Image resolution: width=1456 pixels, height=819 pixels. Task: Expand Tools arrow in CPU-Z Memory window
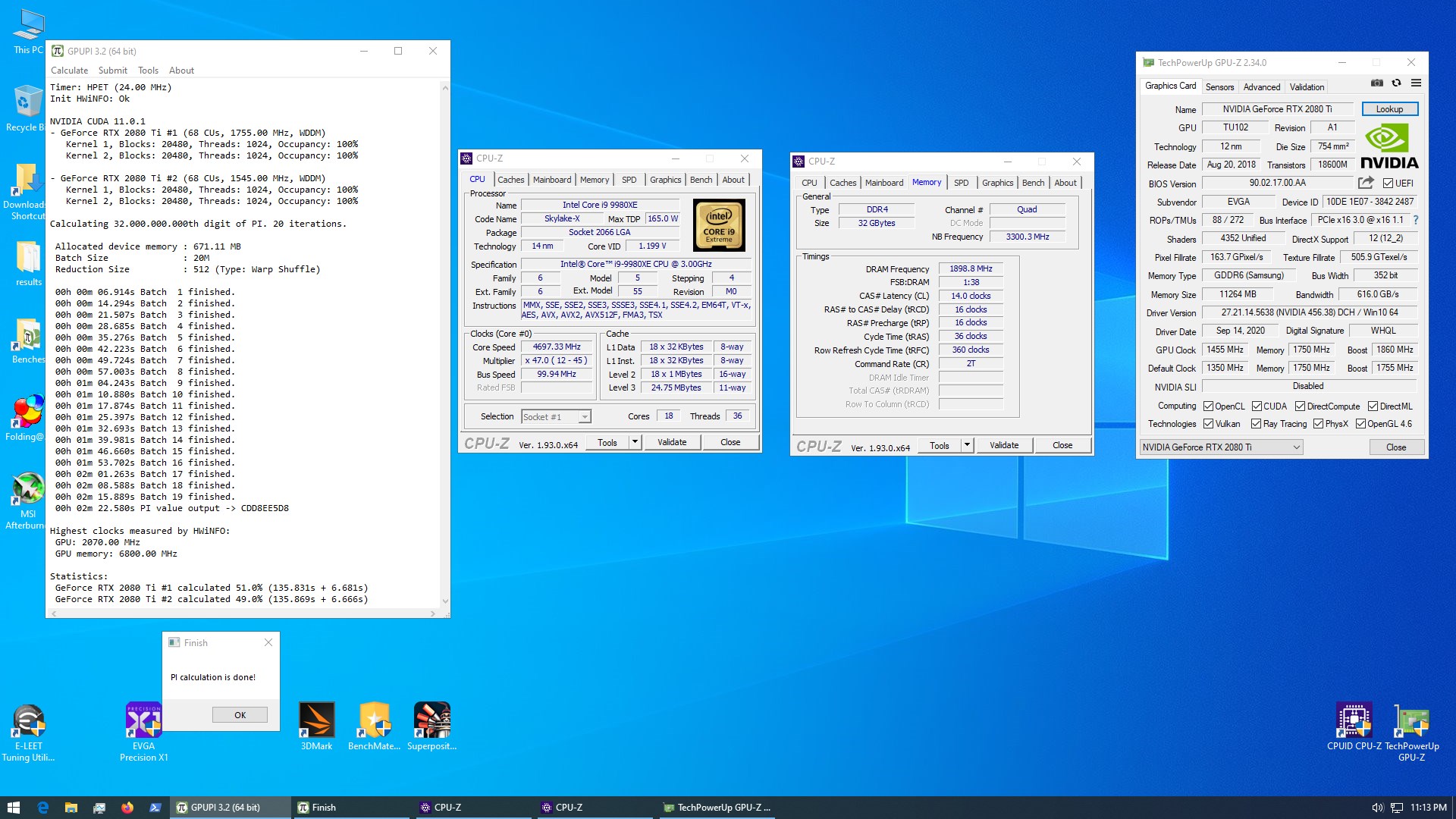pyautogui.click(x=967, y=445)
